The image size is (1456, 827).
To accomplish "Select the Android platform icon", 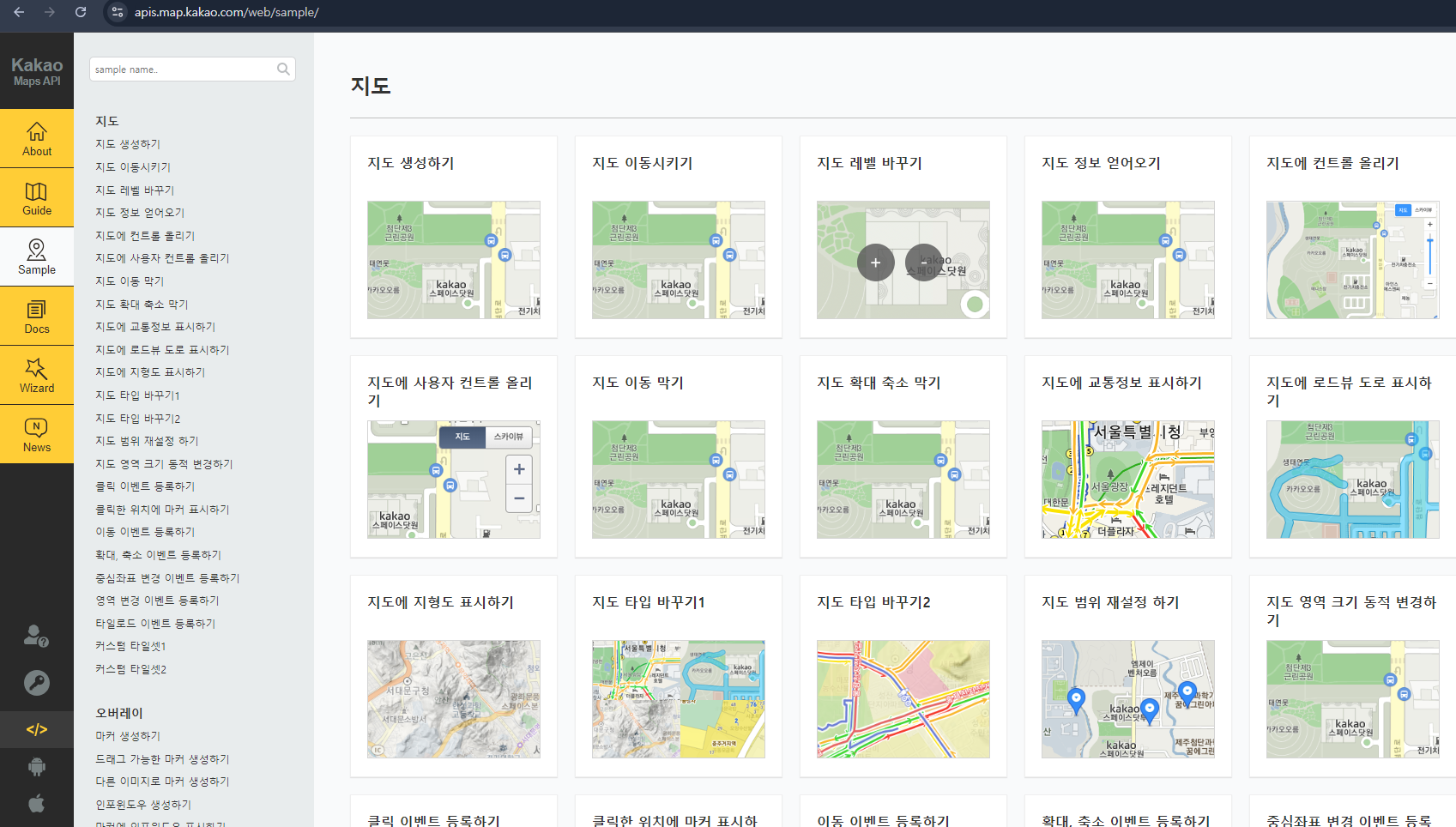I will [37, 767].
